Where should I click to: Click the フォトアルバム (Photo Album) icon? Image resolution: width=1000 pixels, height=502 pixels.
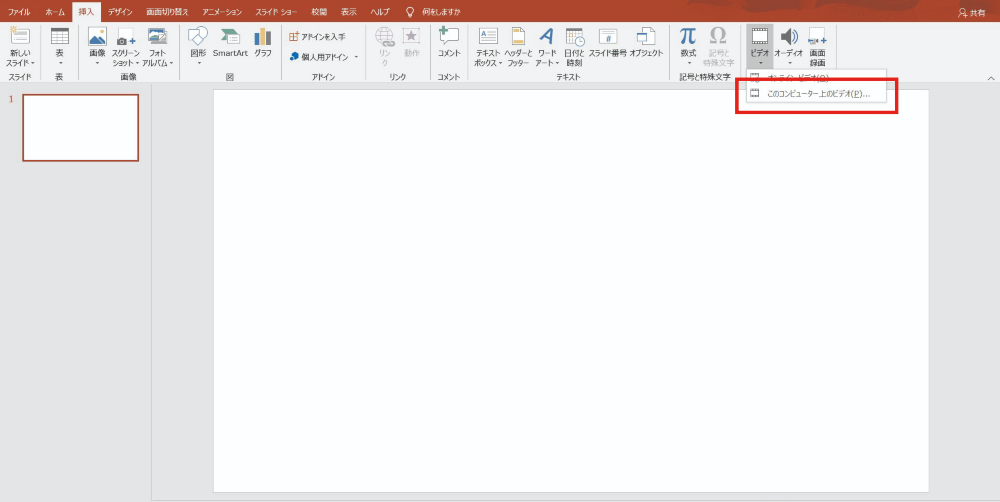(157, 46)
